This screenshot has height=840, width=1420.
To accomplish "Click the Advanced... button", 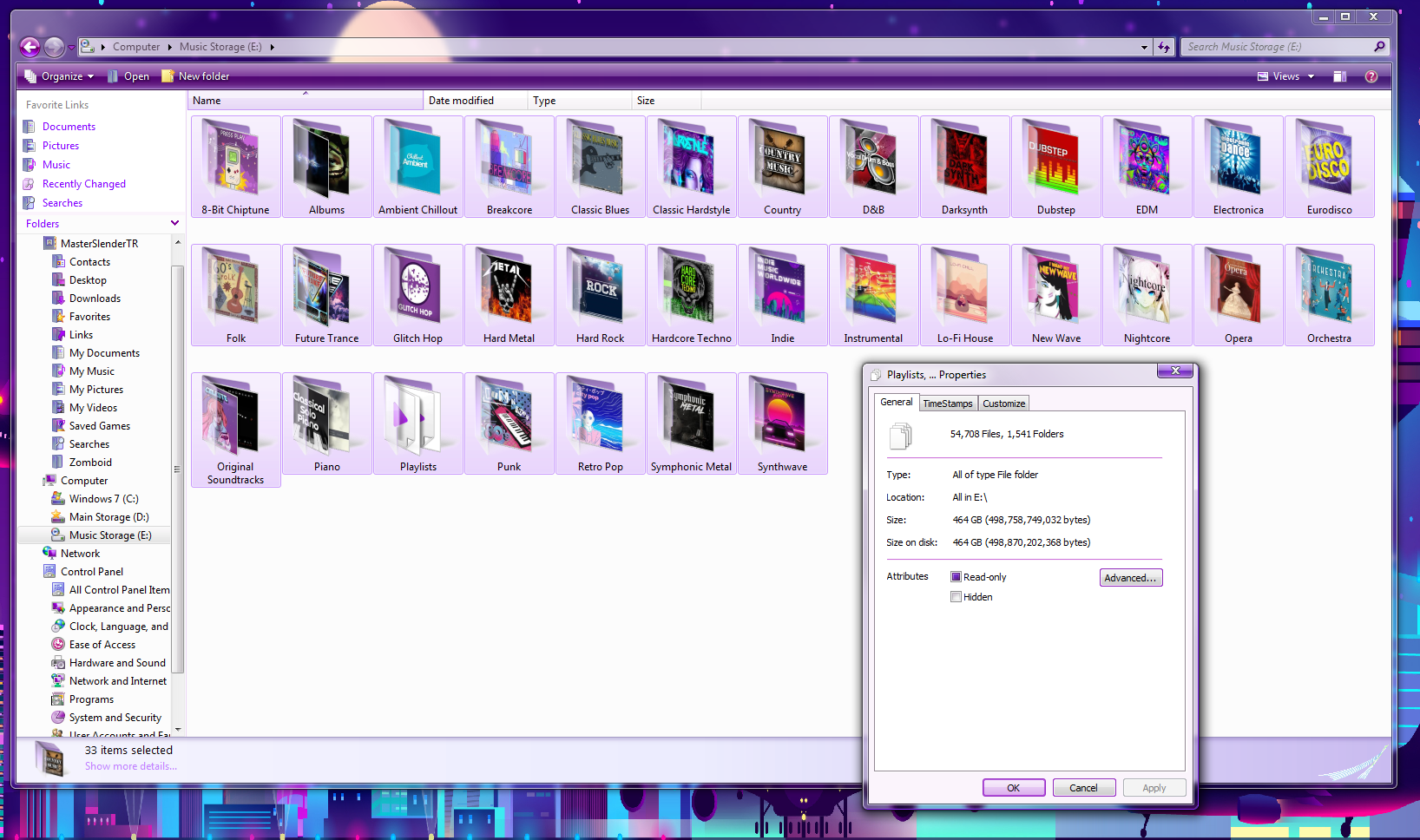I will (x=1130, y=578).
